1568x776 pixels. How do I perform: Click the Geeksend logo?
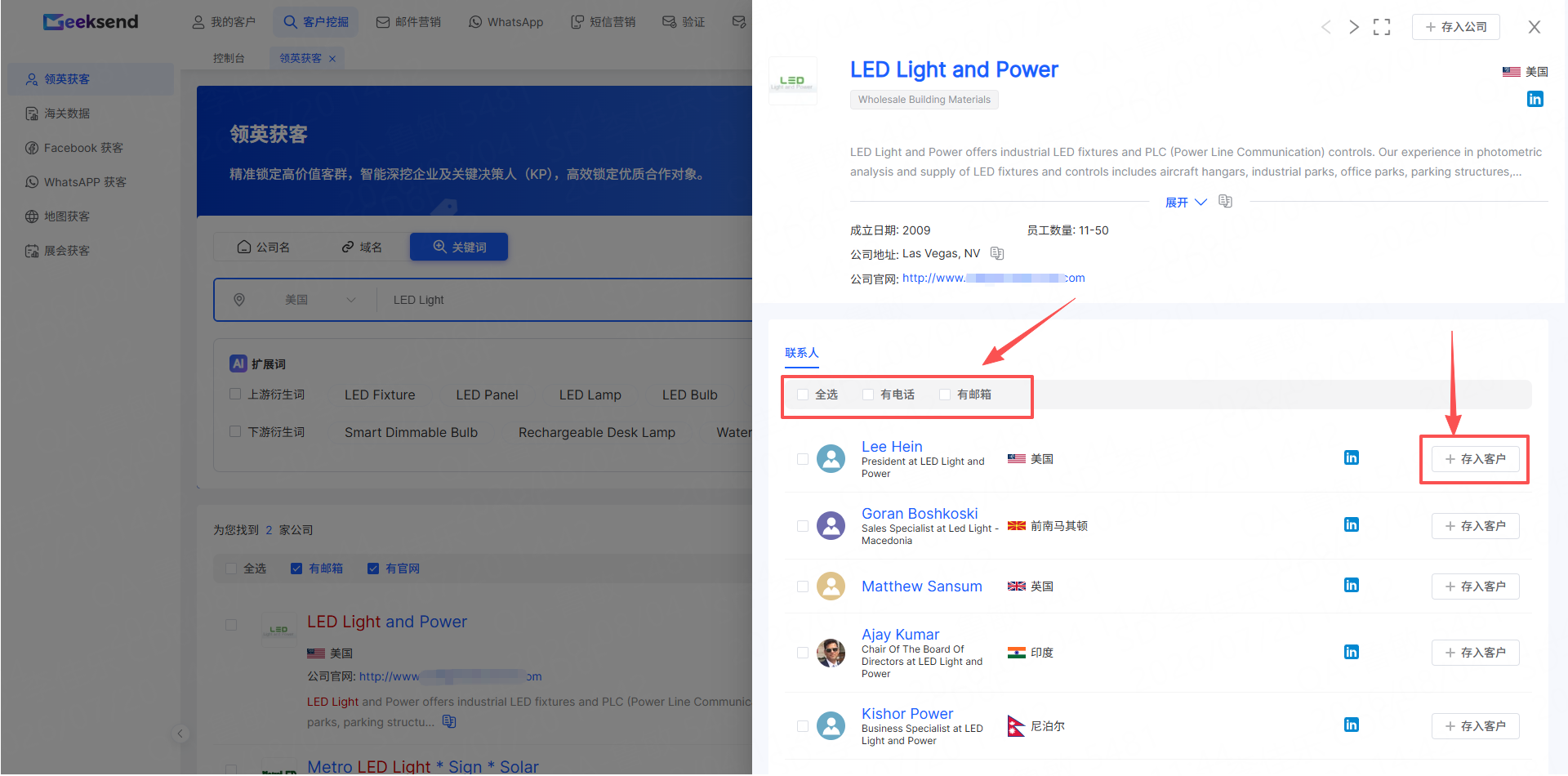pos(91,22)
